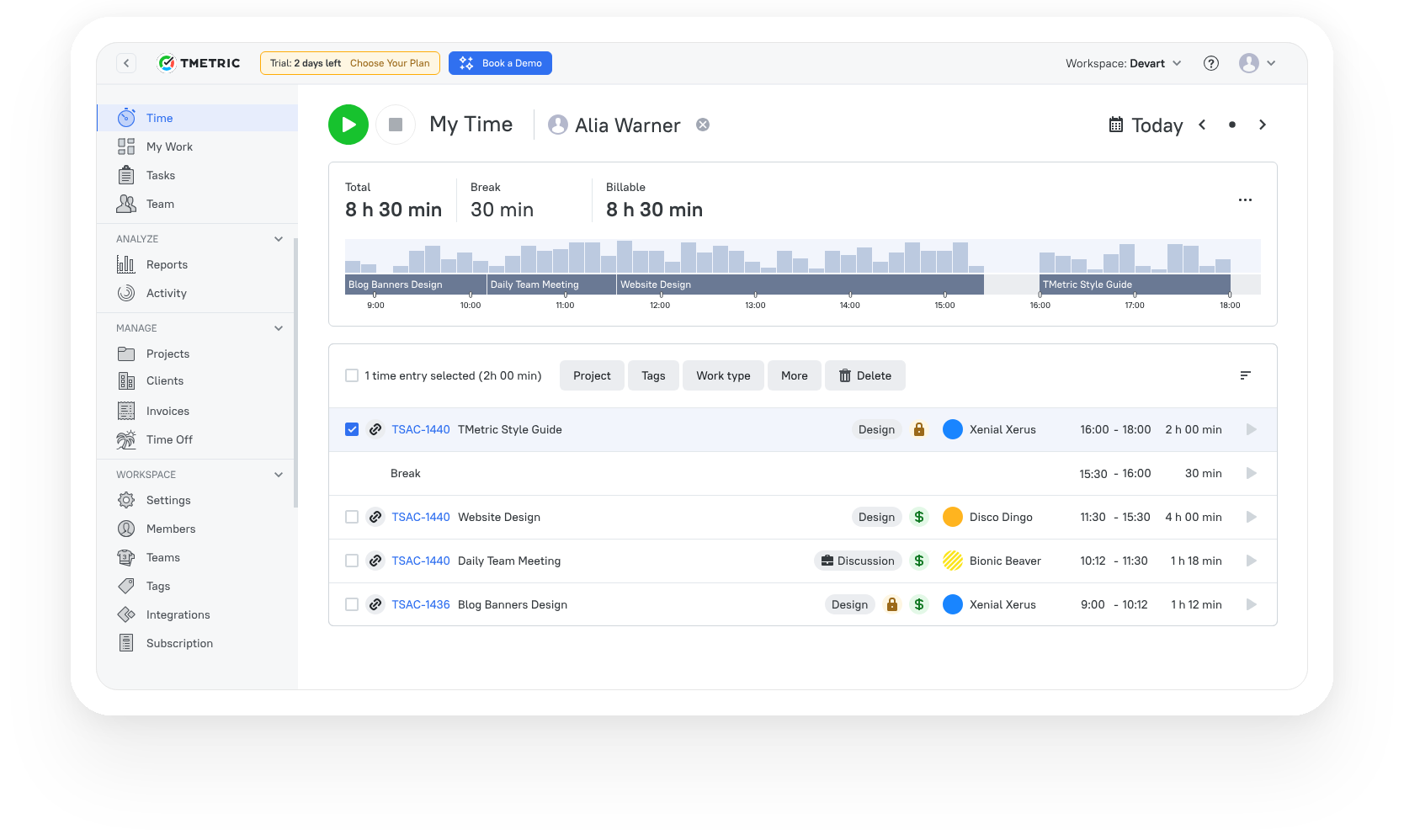Click the Teams icon

[126, 557]
